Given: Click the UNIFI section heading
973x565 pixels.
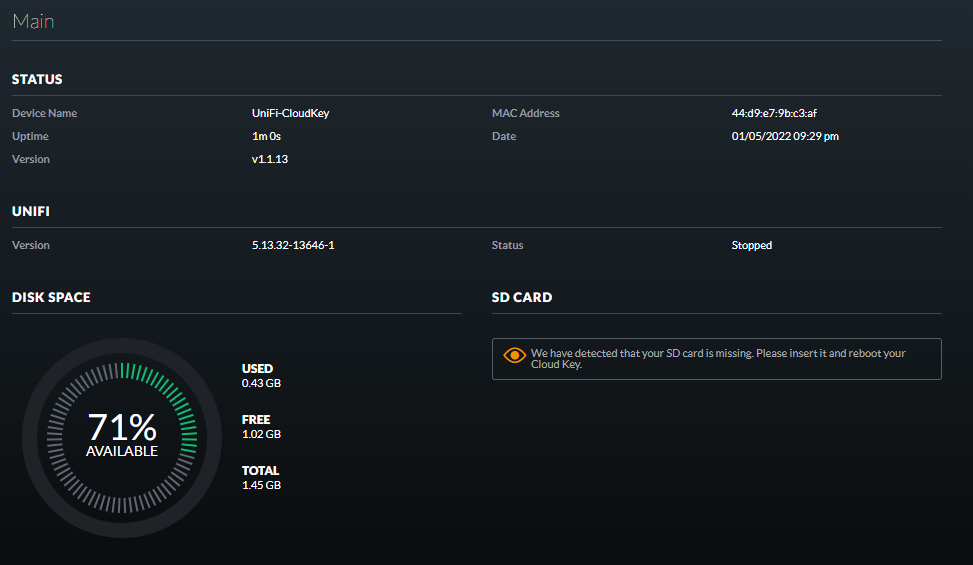Looking at the screenshot, I should 31,211.
